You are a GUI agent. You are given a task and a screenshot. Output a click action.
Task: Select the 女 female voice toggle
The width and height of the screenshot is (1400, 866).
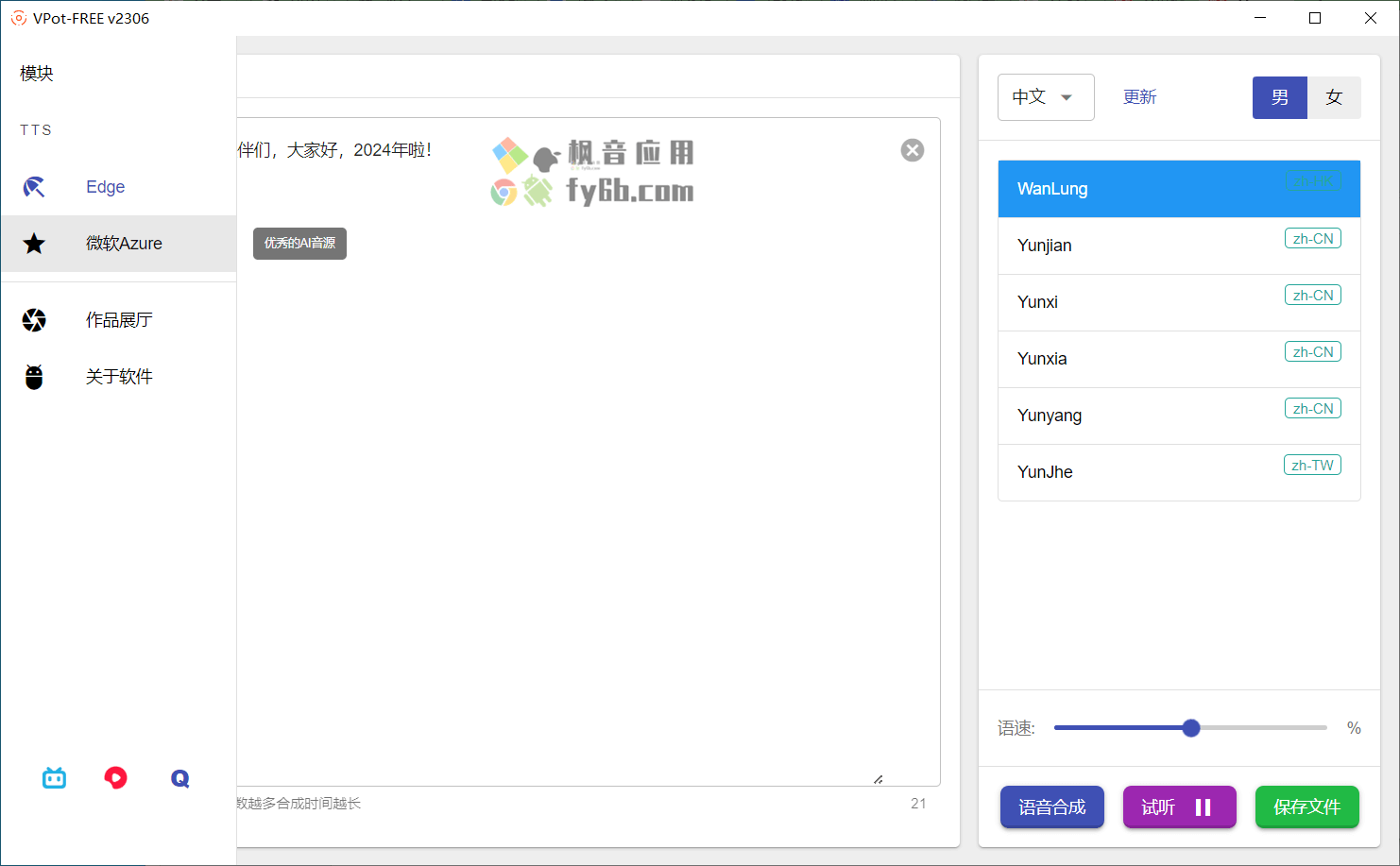pyautogui.click(x=1334, y=97)
